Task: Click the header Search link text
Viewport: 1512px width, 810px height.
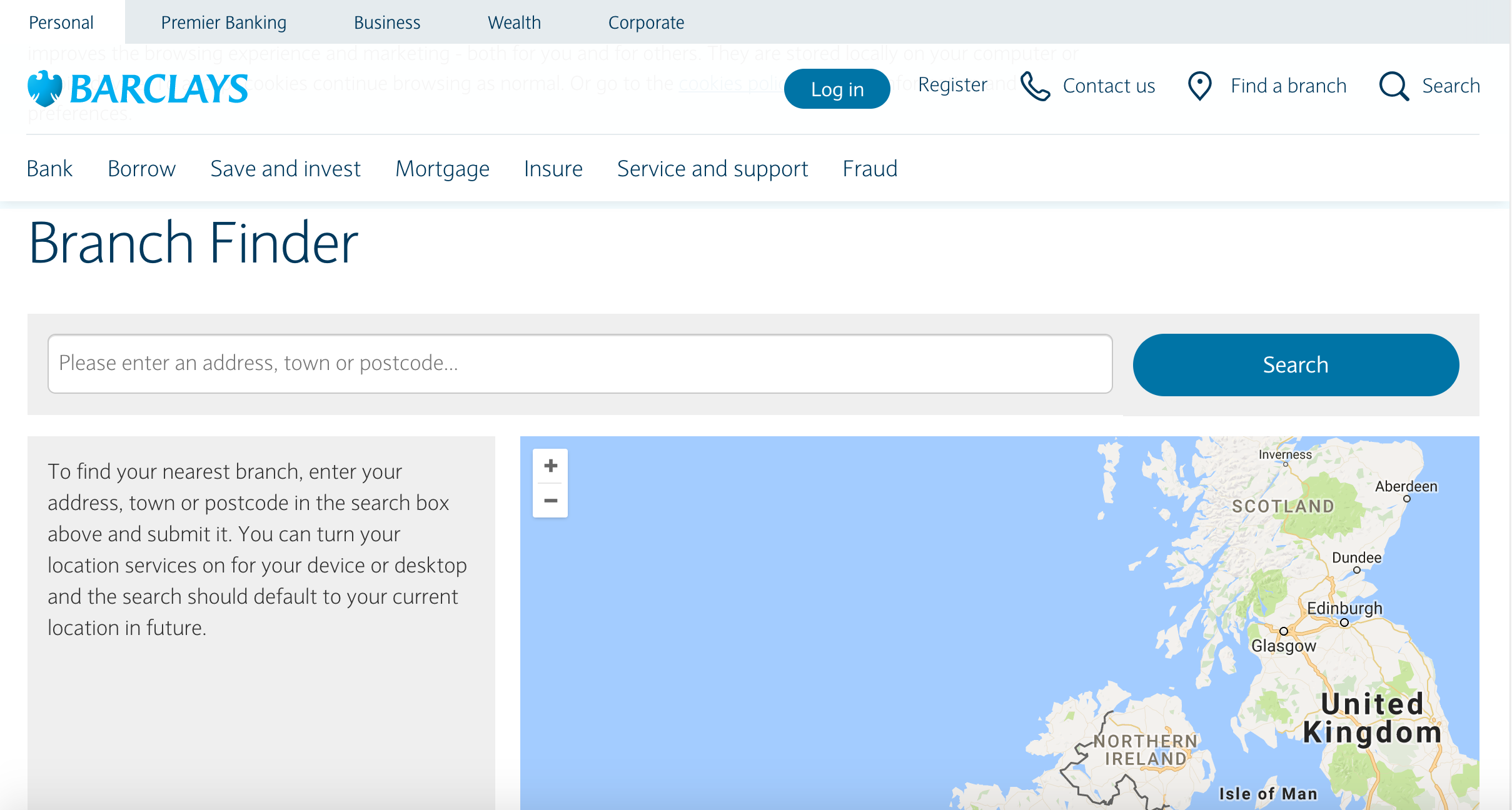Action: click(x=1451, y=86)
